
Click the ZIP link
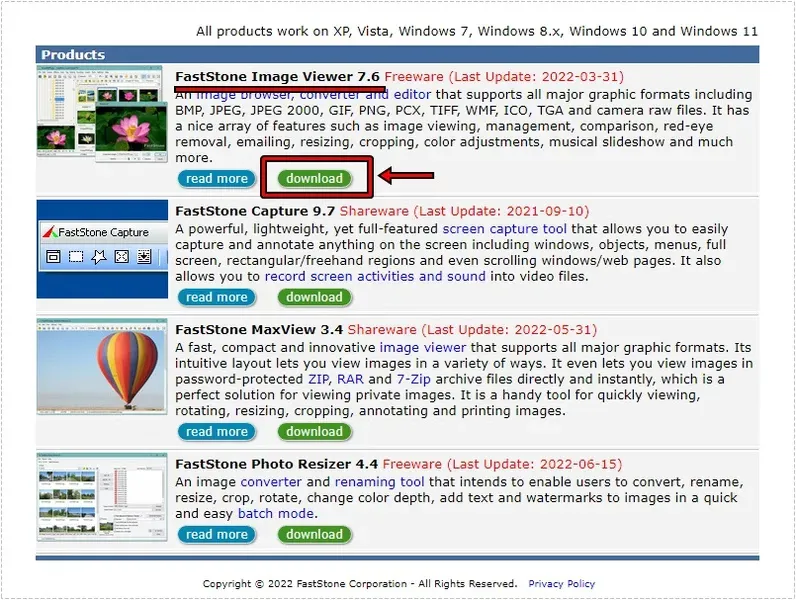319,380
